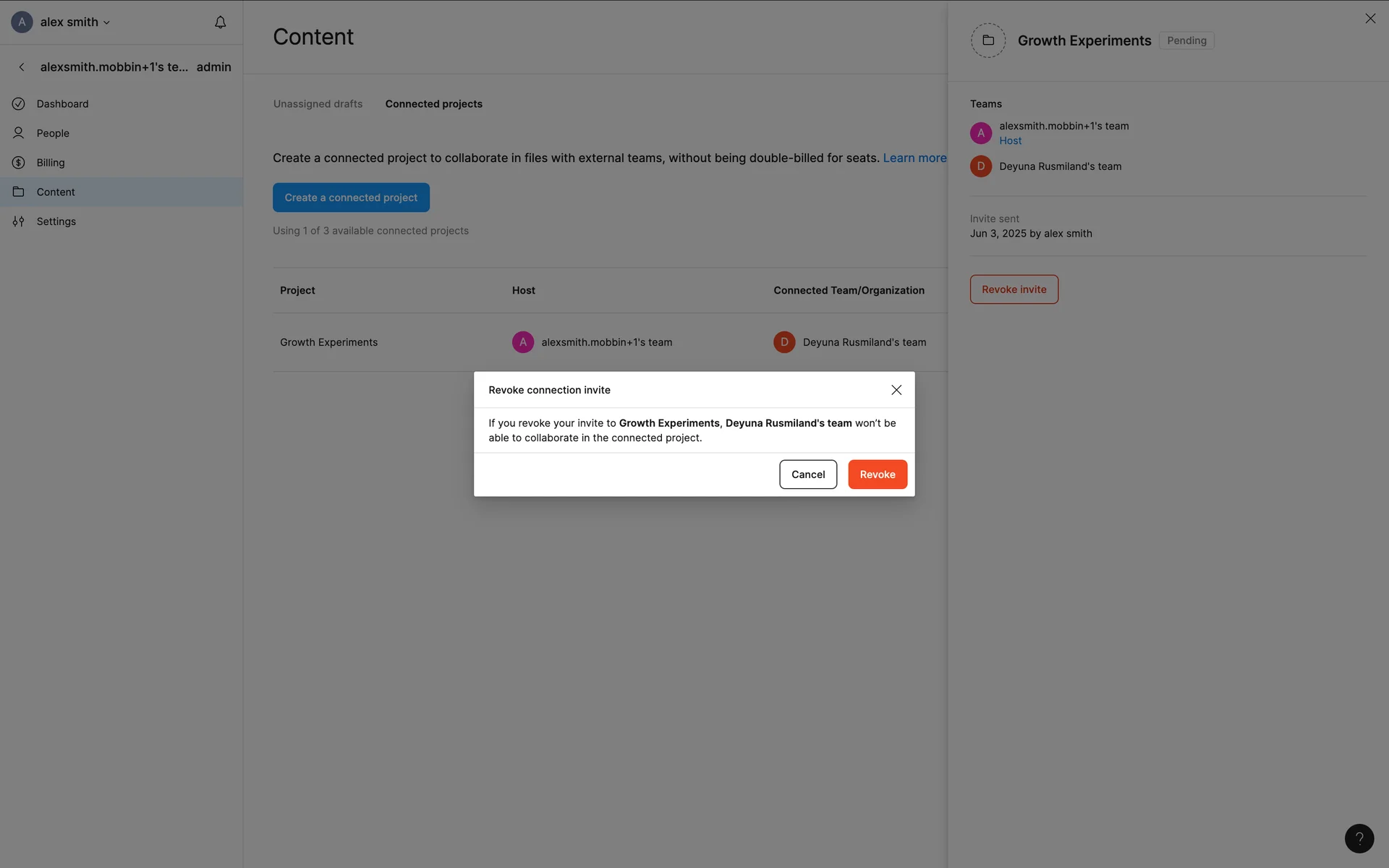Image resolution: width=1389 pixels, height=868 pixels.
Task: Confirm with the red Revoke button
Action: [x=877, y=475]
